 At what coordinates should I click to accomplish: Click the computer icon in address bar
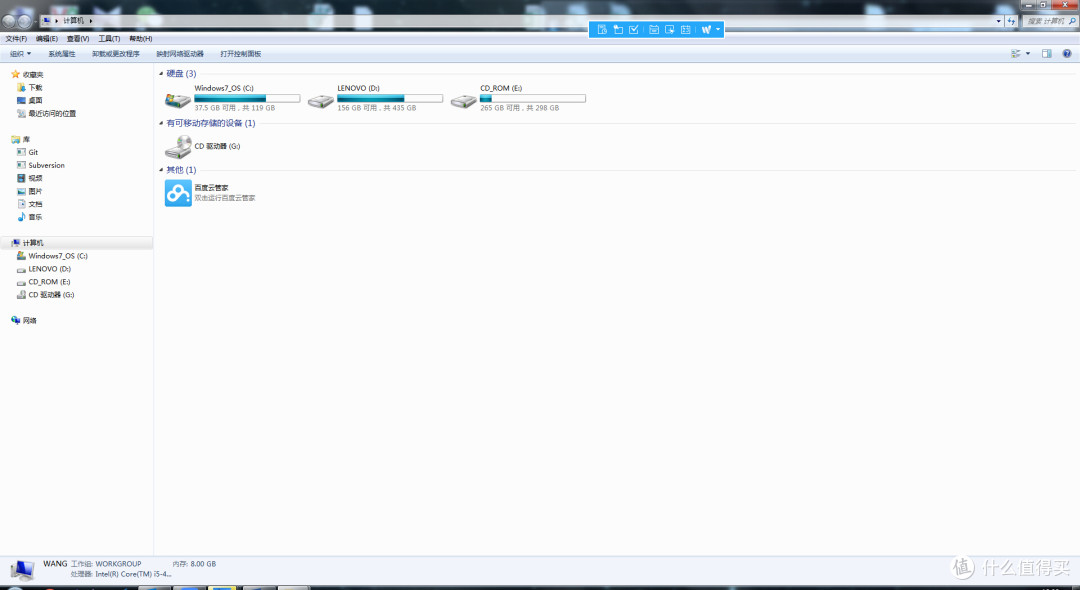(x=47, y=21)
